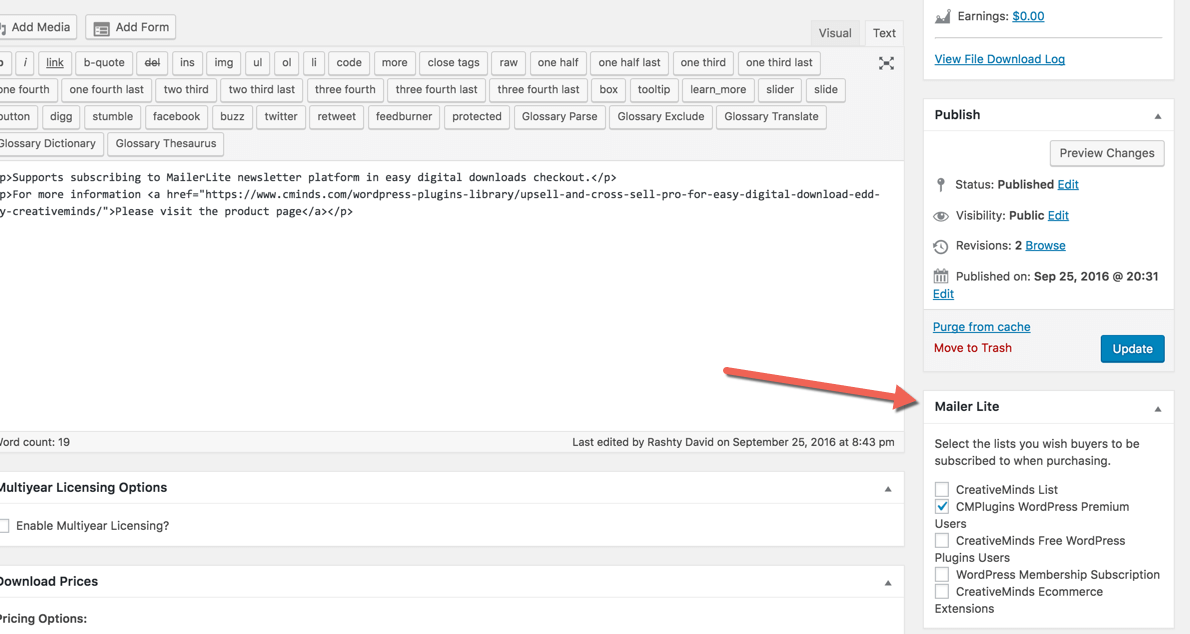Screen dimensions: 1190x634
Task: Check WordPress Membership Subscription list
Action: tap(942, 575)
